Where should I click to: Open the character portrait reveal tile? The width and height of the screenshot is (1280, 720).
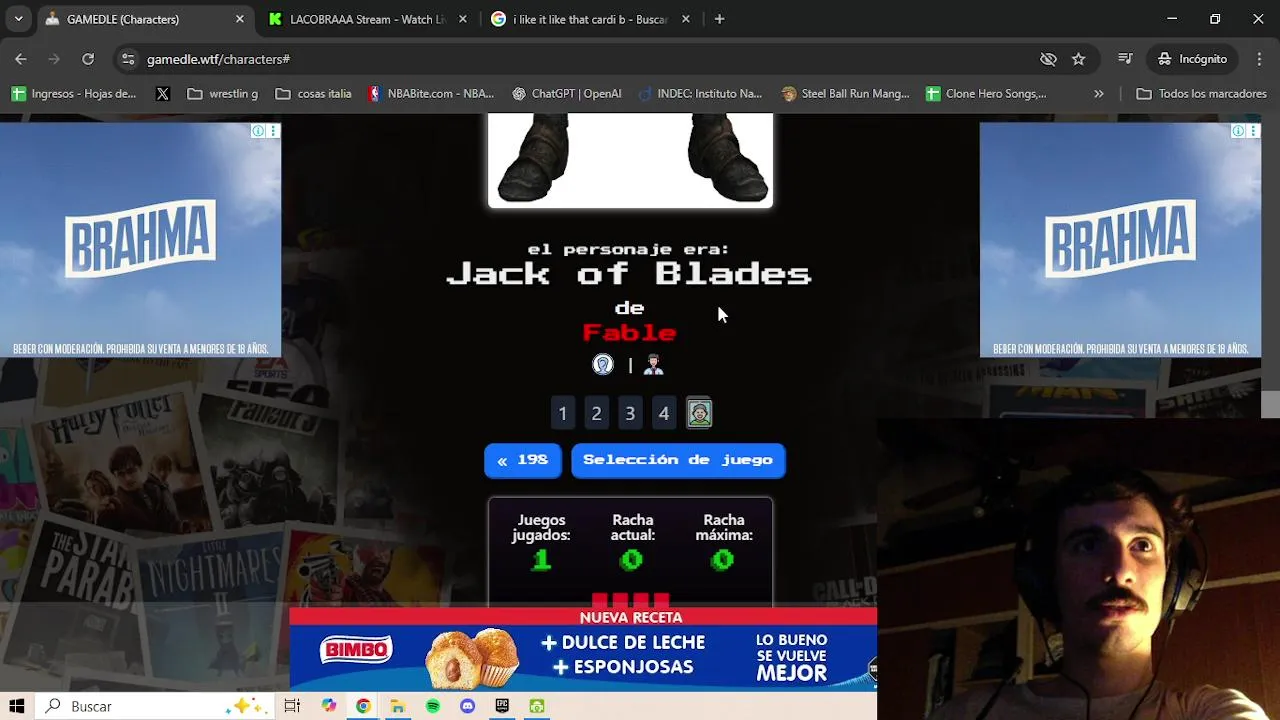coord(699,413)
